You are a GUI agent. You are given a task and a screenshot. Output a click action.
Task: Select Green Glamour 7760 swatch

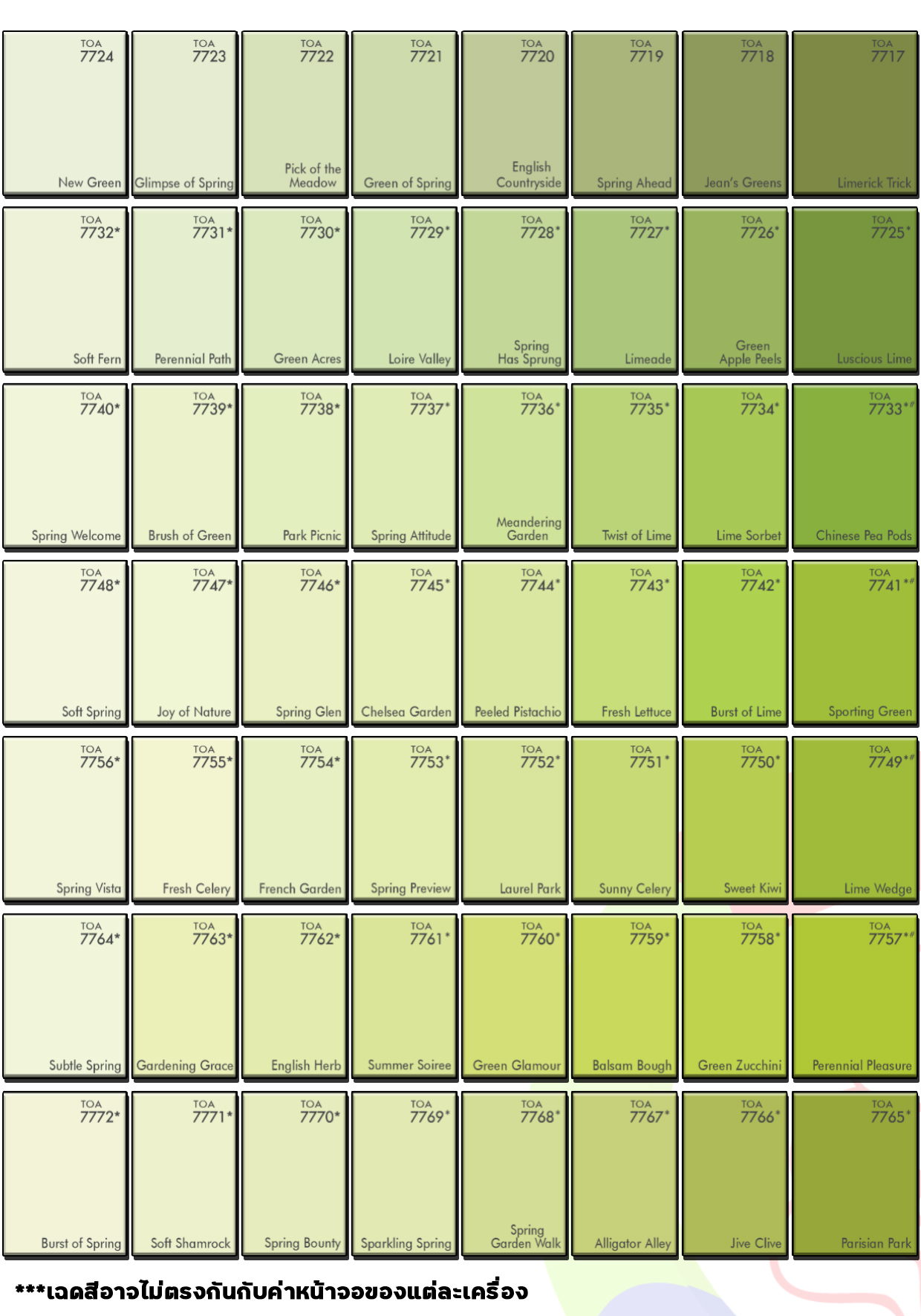tap(515, 997)
